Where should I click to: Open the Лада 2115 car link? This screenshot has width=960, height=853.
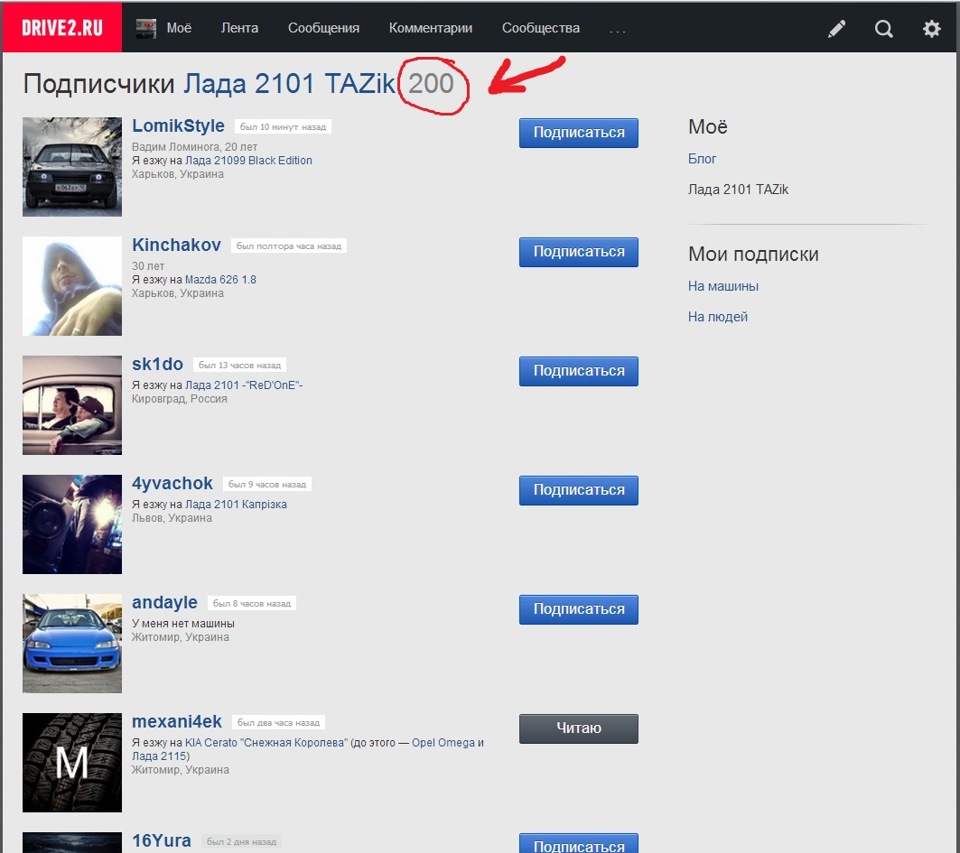pyautogui.click(x=160, y=756)
